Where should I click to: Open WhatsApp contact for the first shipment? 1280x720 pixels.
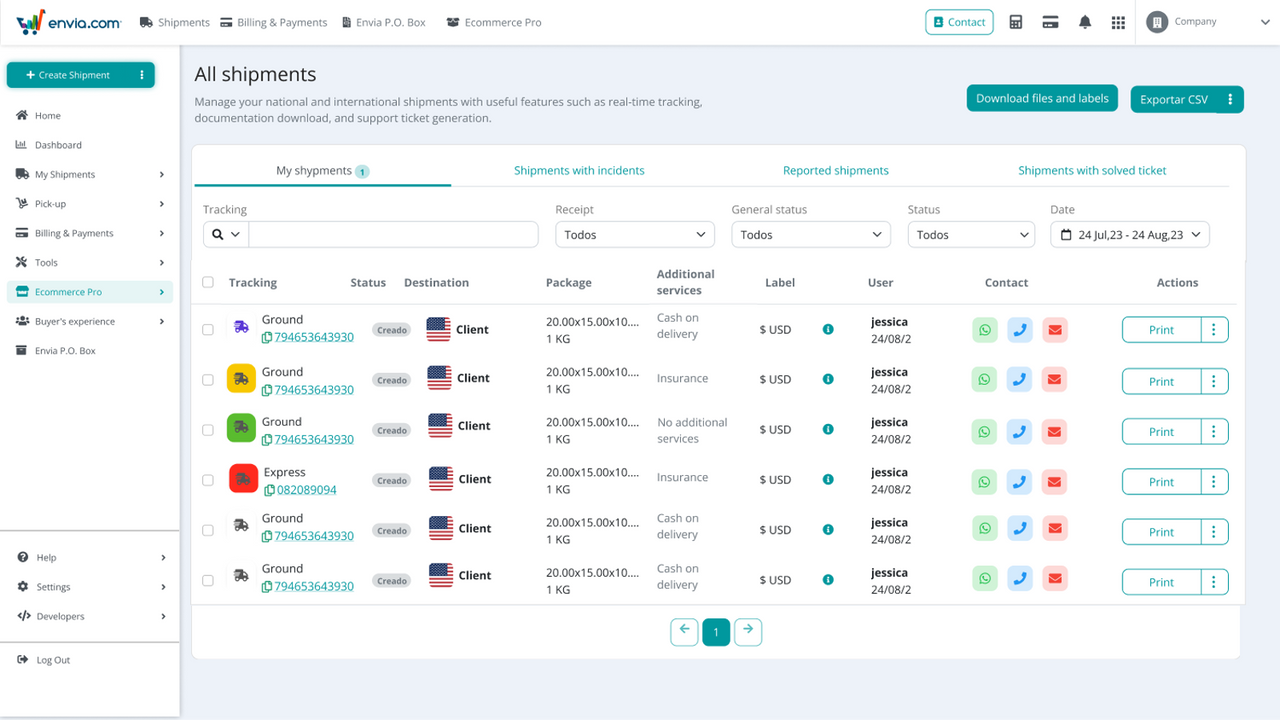tap(984, 328)
